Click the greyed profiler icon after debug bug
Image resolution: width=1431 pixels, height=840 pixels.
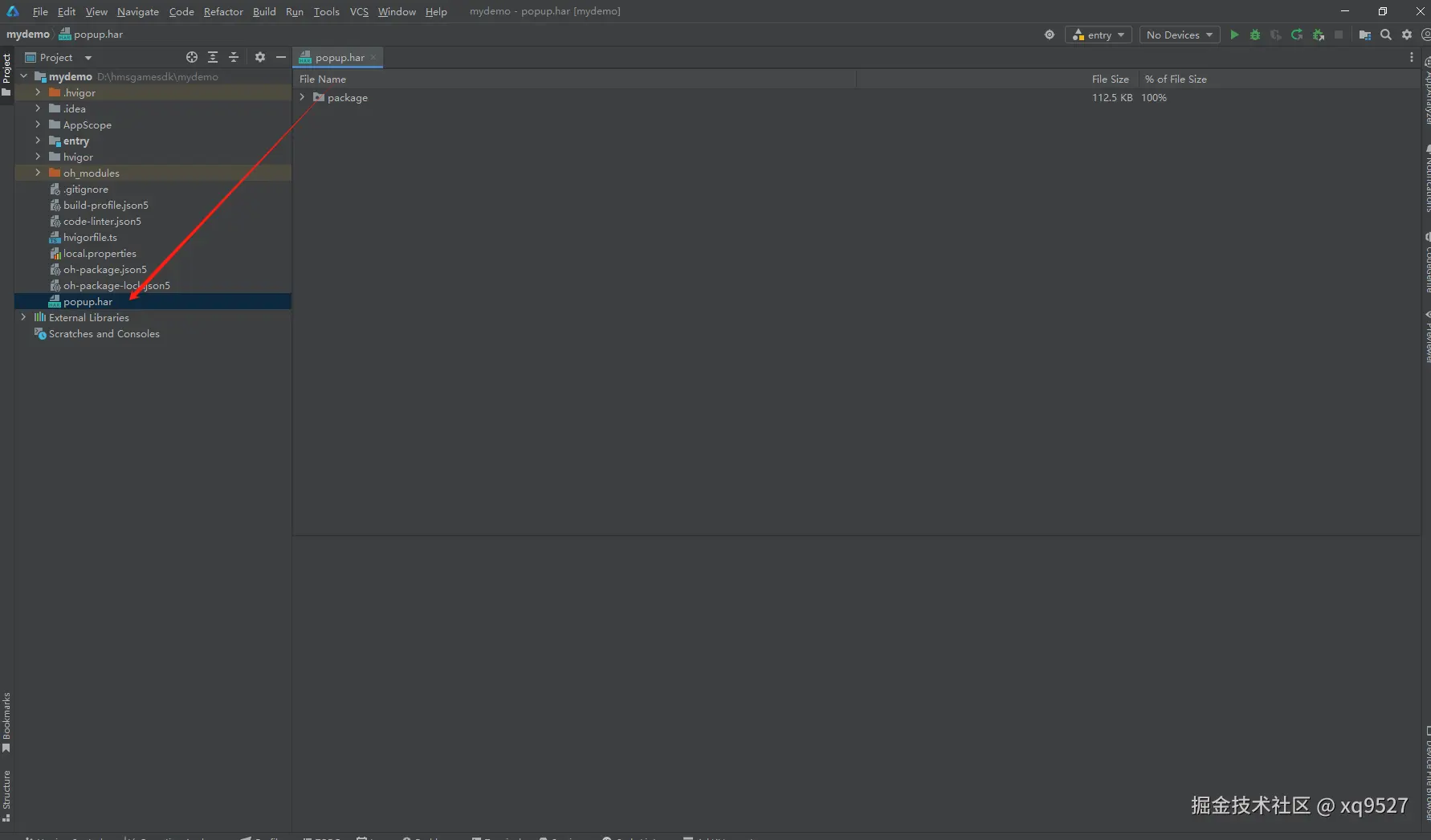pos(1276,35)
